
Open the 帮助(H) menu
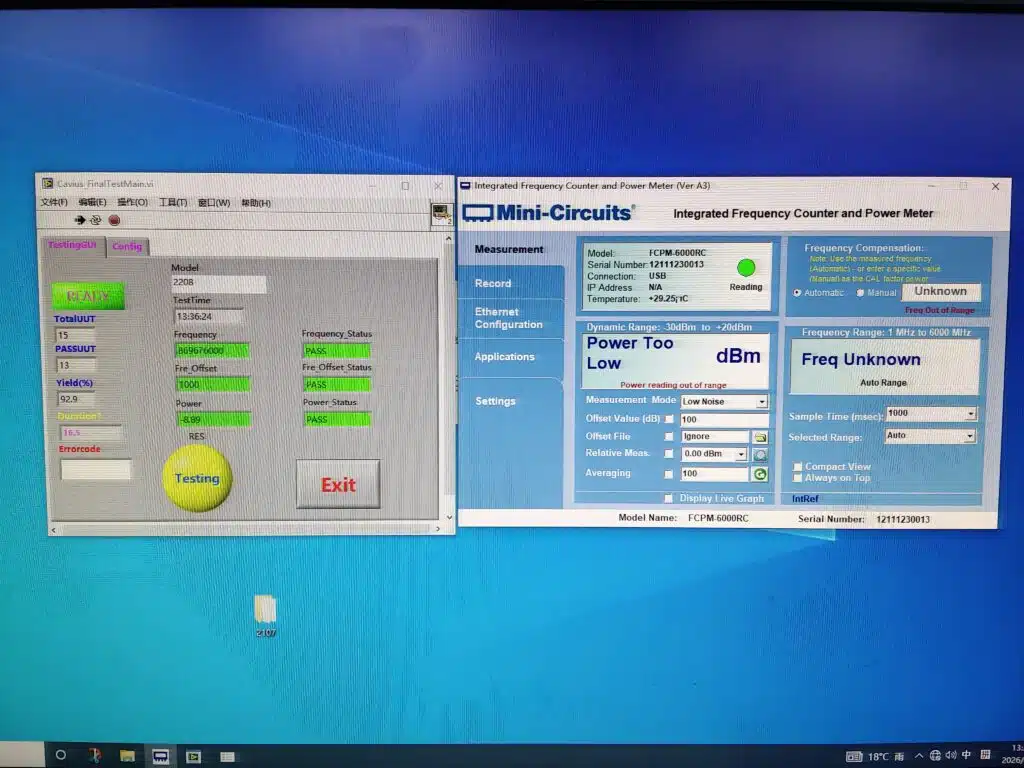(256, 203)
